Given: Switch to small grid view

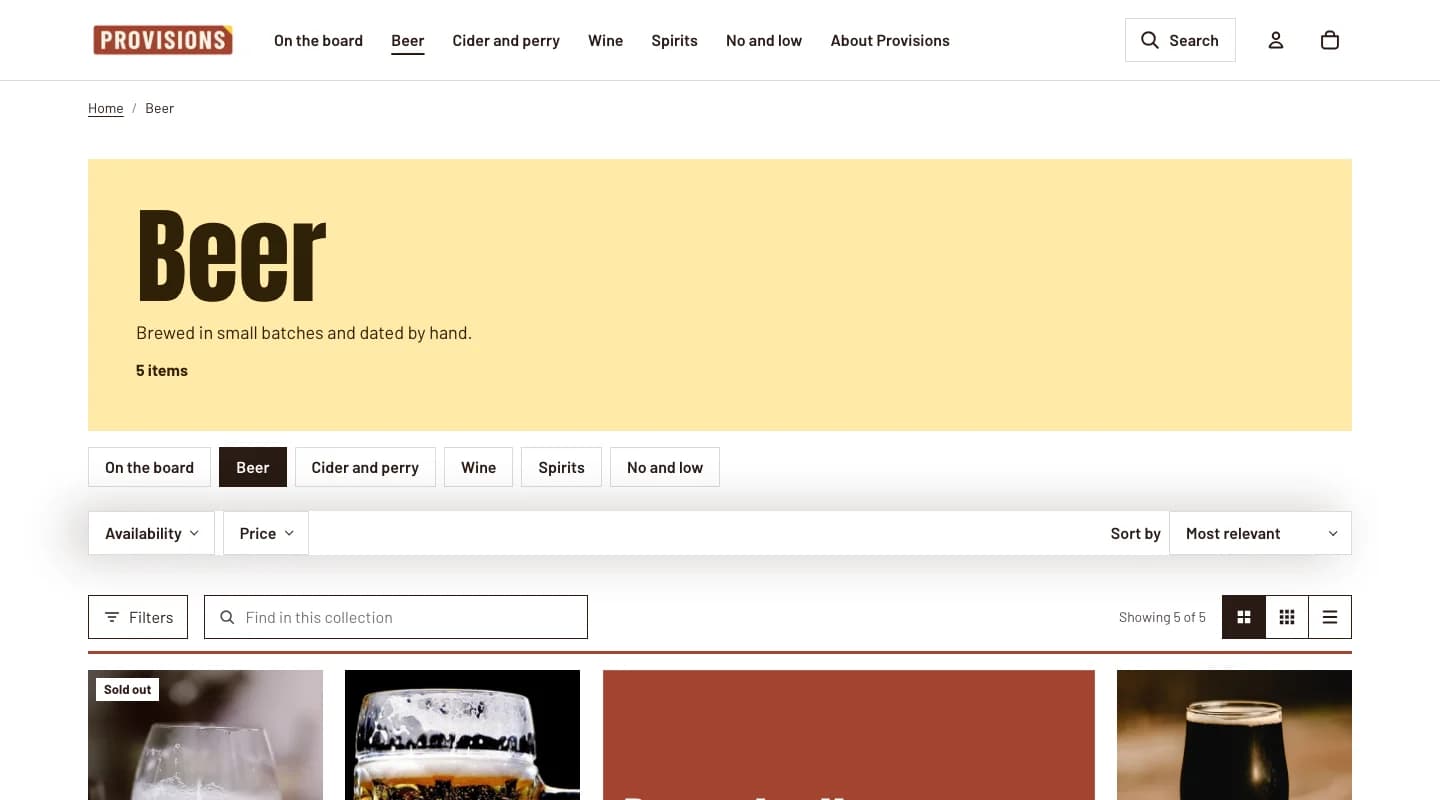Looking at the screenshot, I should [1287, 617].
